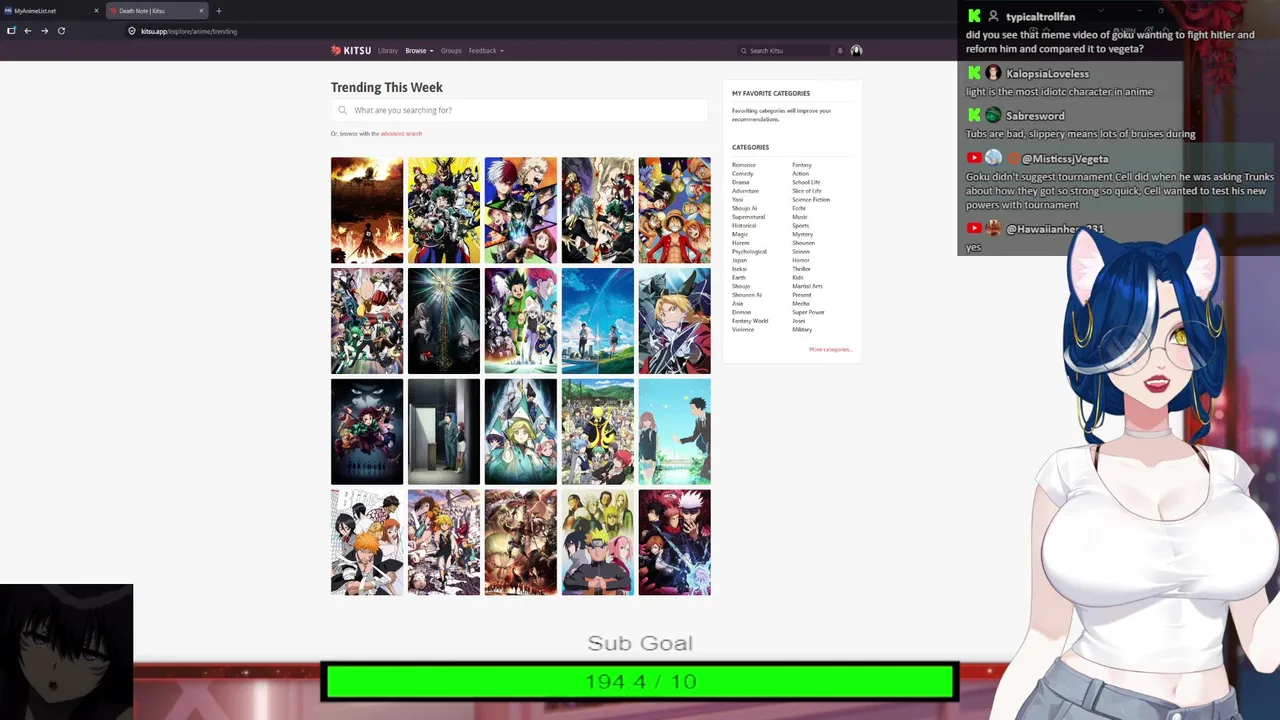Open the Psychological category
Image resolution: width=1280 pixels, height=720 pixels.
(x=749, y=252)
